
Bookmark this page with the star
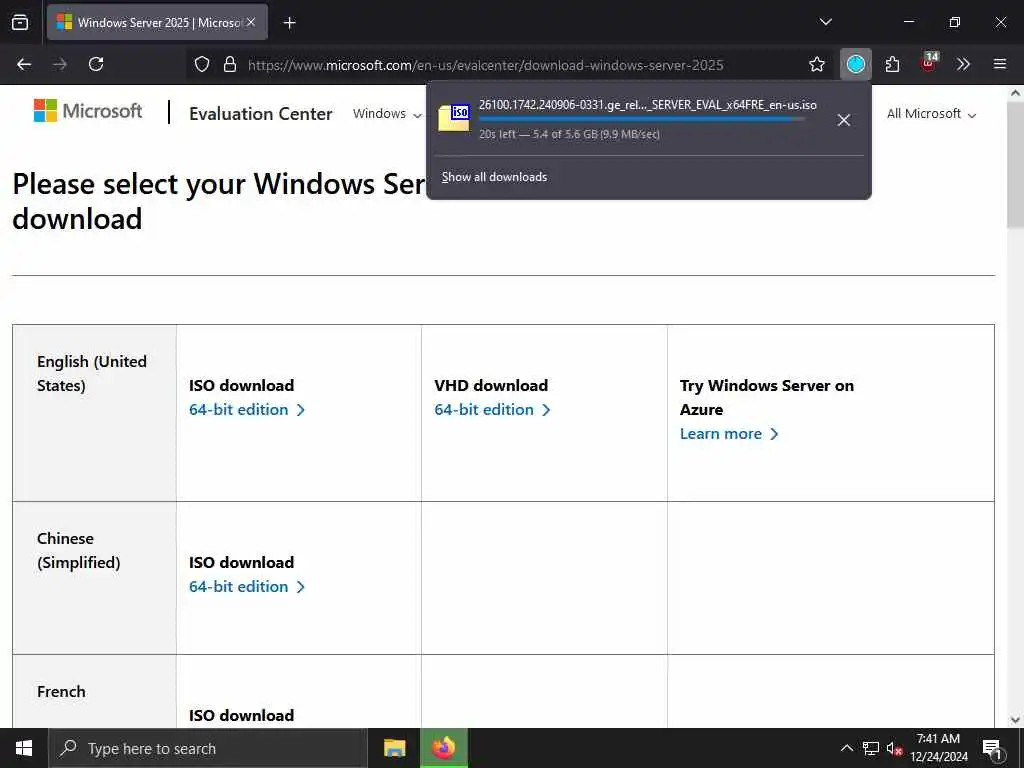[817, 64]
